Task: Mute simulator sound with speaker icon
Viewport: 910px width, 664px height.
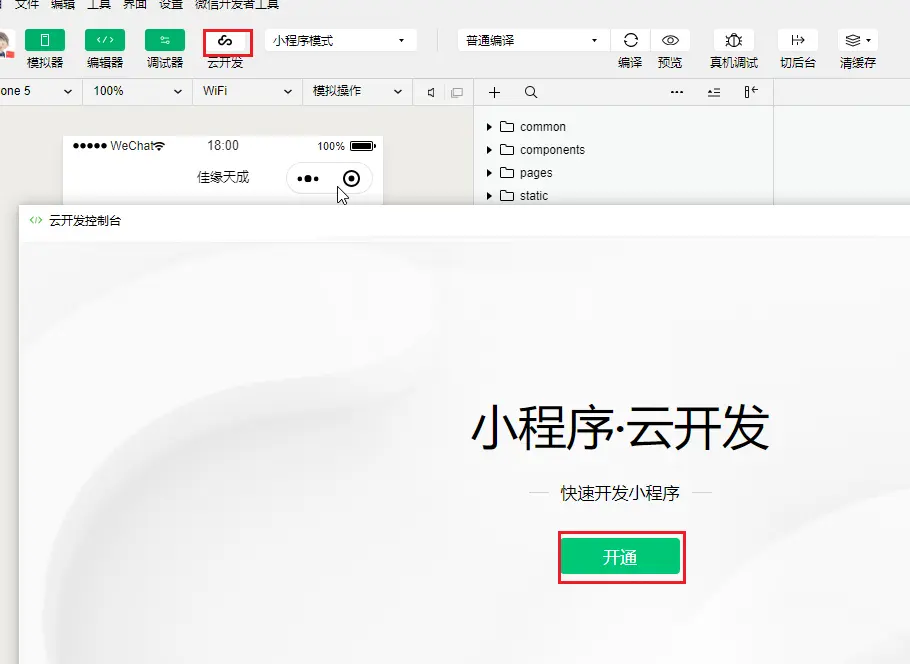Action: (431, 92)
